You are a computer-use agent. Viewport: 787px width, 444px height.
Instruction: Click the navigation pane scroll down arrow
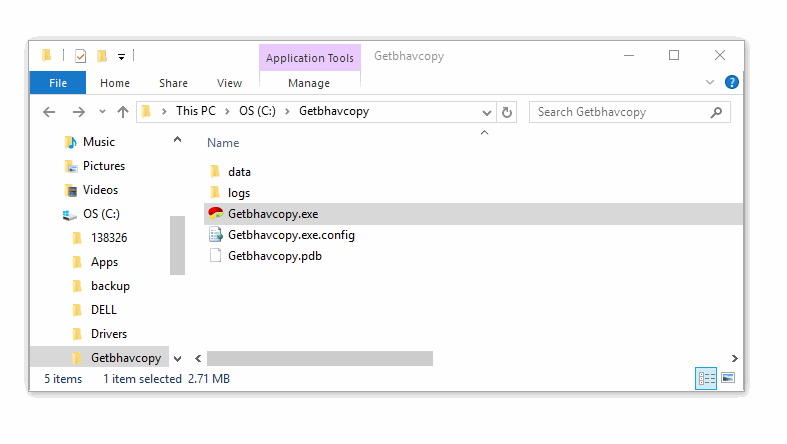pyautogui.click(x=177, y=359)
